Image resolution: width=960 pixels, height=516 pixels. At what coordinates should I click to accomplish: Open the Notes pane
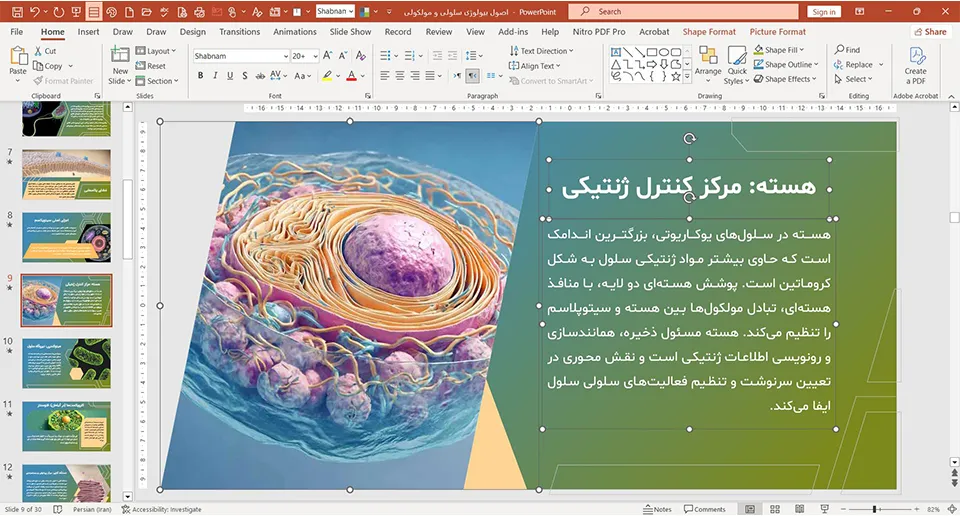tap(658, 509)
